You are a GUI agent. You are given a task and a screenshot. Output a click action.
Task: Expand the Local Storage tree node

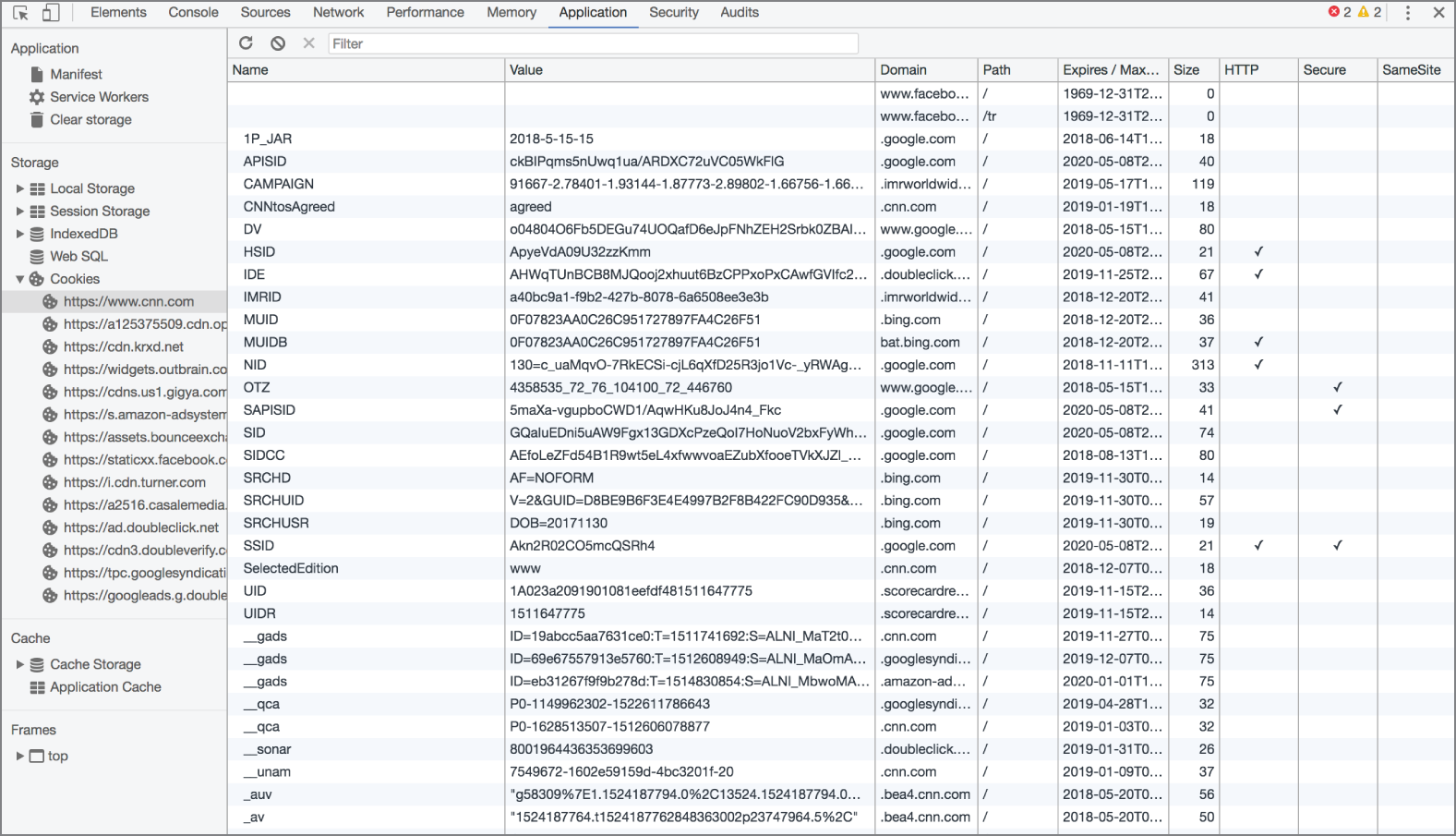coord(20,188)
